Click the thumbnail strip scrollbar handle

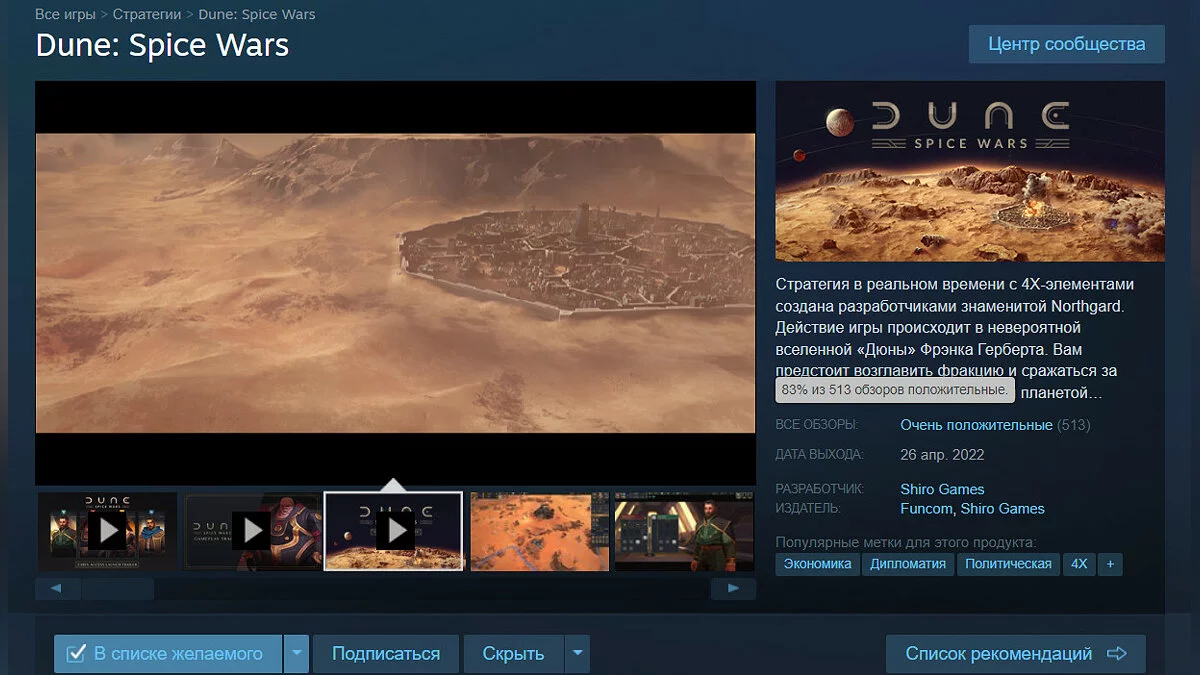(x=118, y=588)
